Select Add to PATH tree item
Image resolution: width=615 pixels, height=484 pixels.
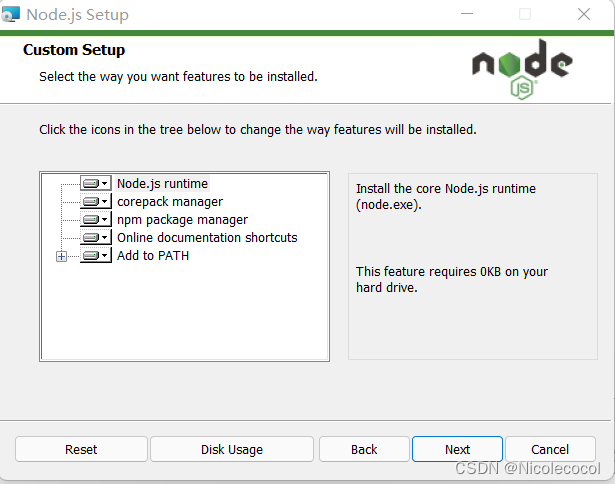point(153,256)
